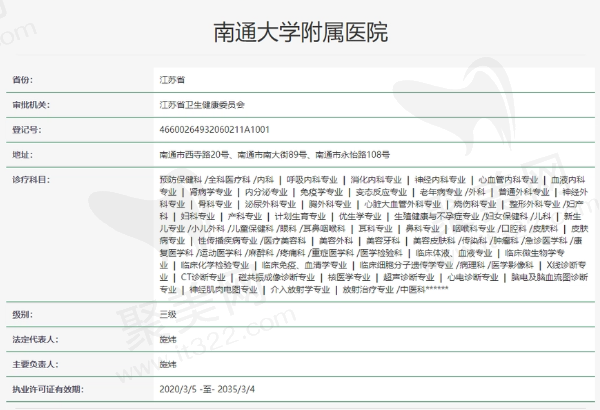600x410 pixels.
Task: Click 心血管内科专业 in the department list
Action: [x=508, y=180]
